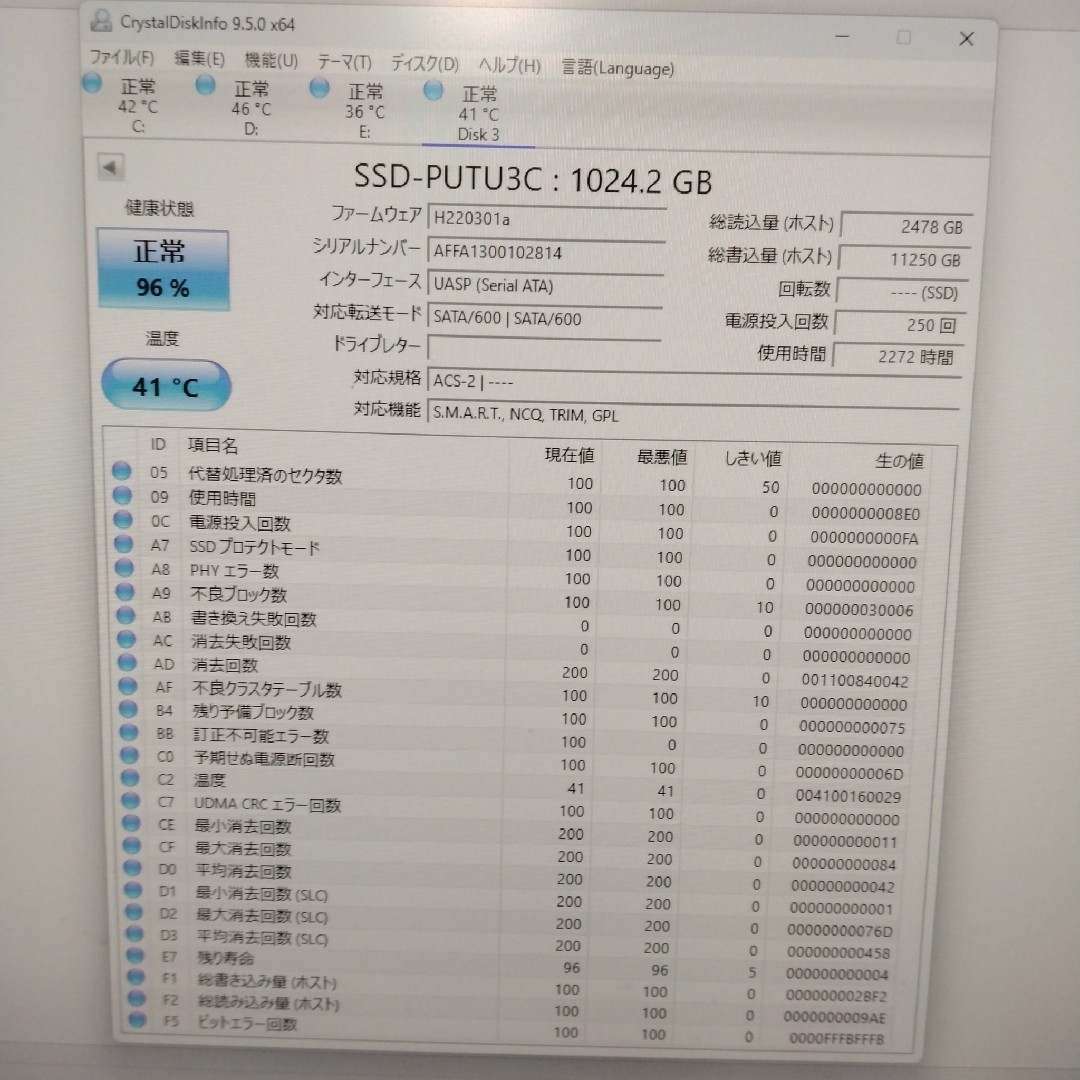Click status icon for D0 平均消去回数

pyautogui.click(x=133, y=867)
